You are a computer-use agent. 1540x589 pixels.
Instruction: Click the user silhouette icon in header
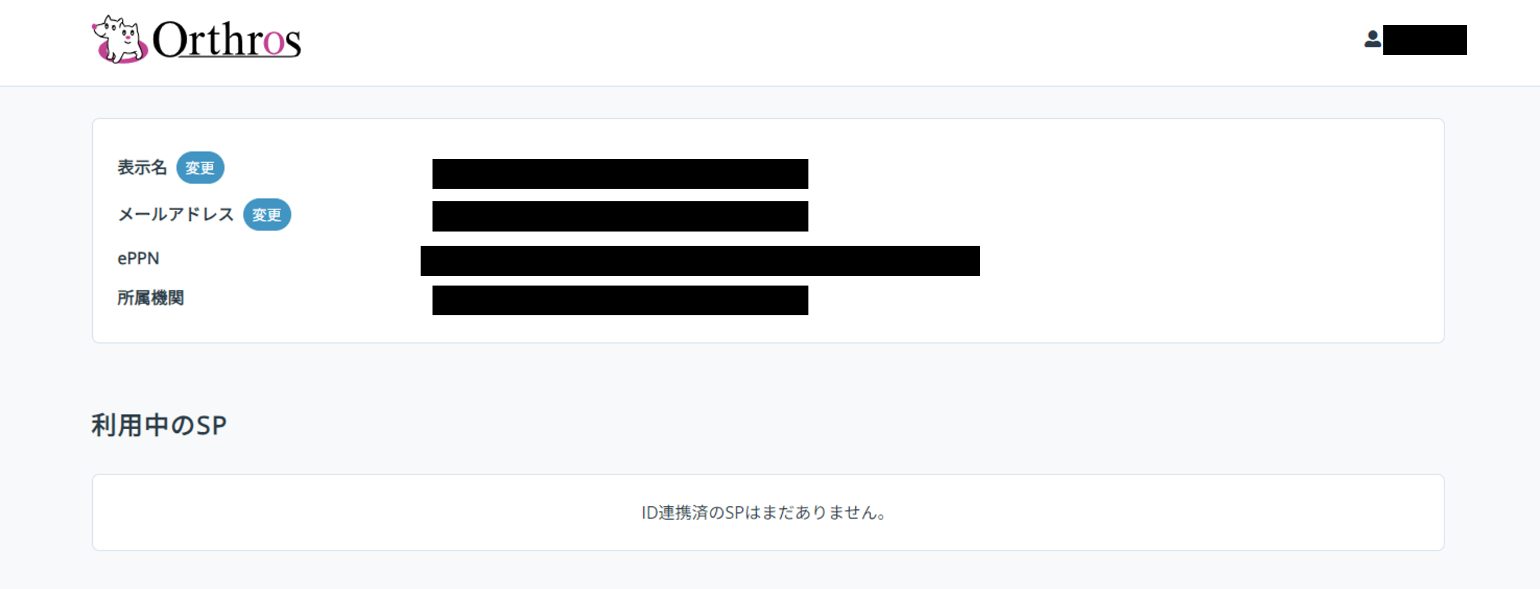click(1372, 40)
